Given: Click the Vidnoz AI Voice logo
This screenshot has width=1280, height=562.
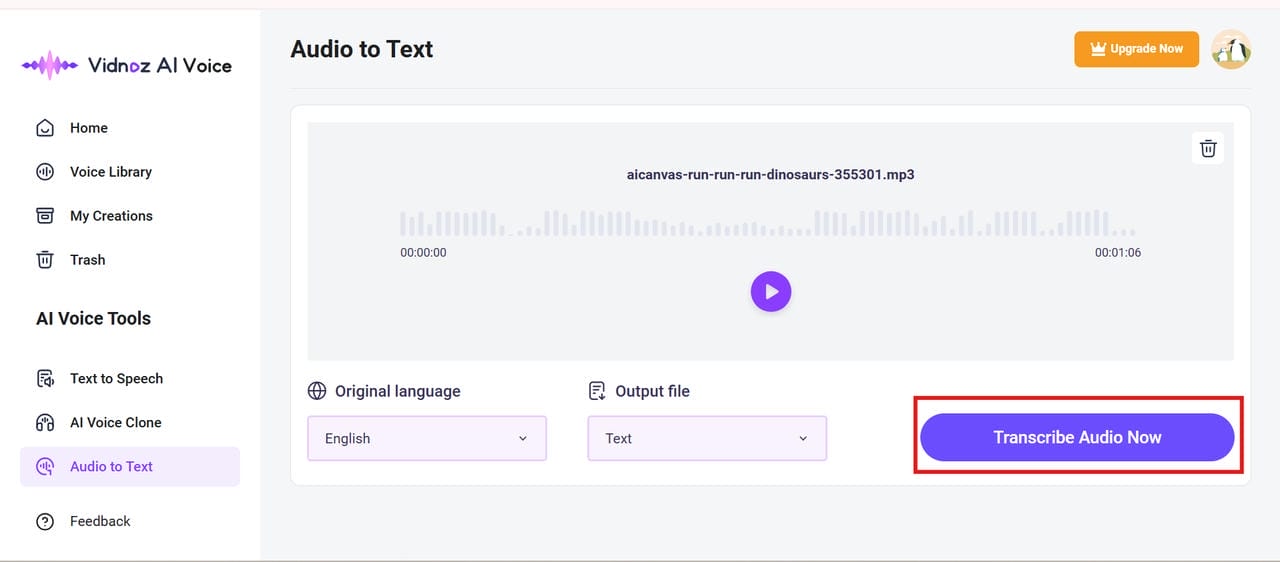Looking at the screenshot, I should tap(127, 66).
